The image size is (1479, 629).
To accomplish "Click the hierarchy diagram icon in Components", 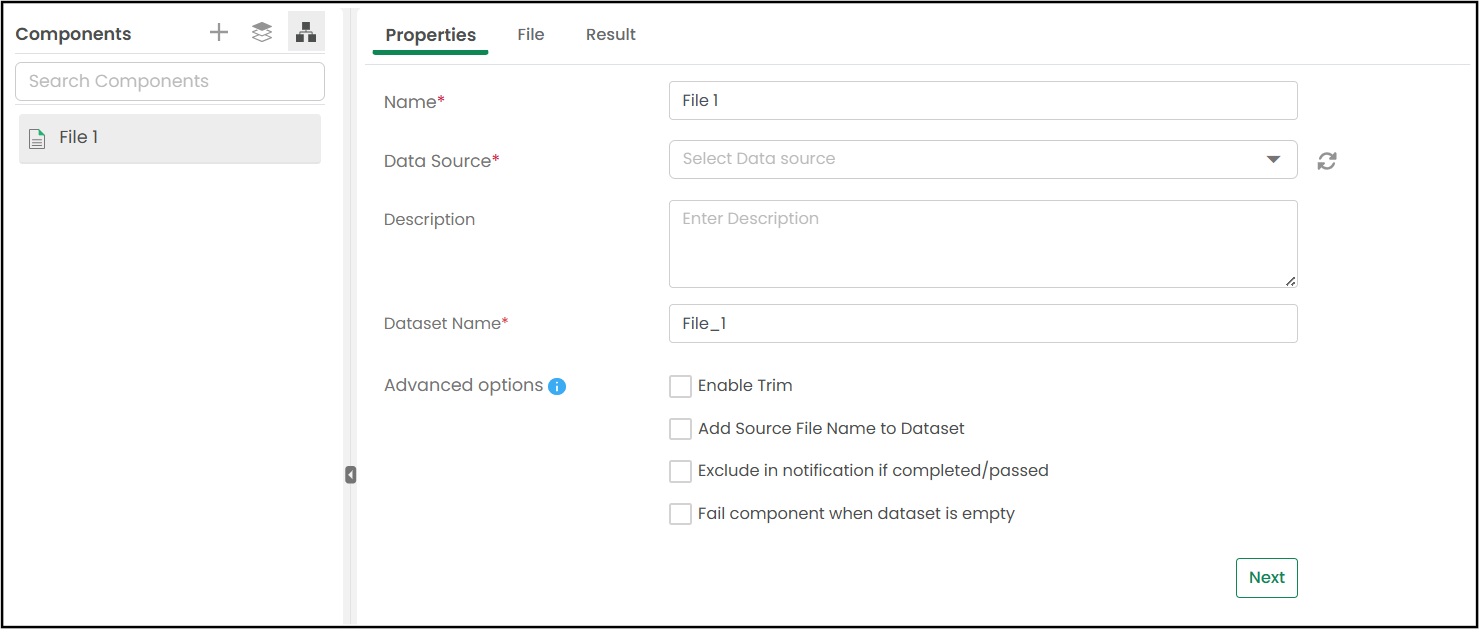I will [x=306, y=32].
